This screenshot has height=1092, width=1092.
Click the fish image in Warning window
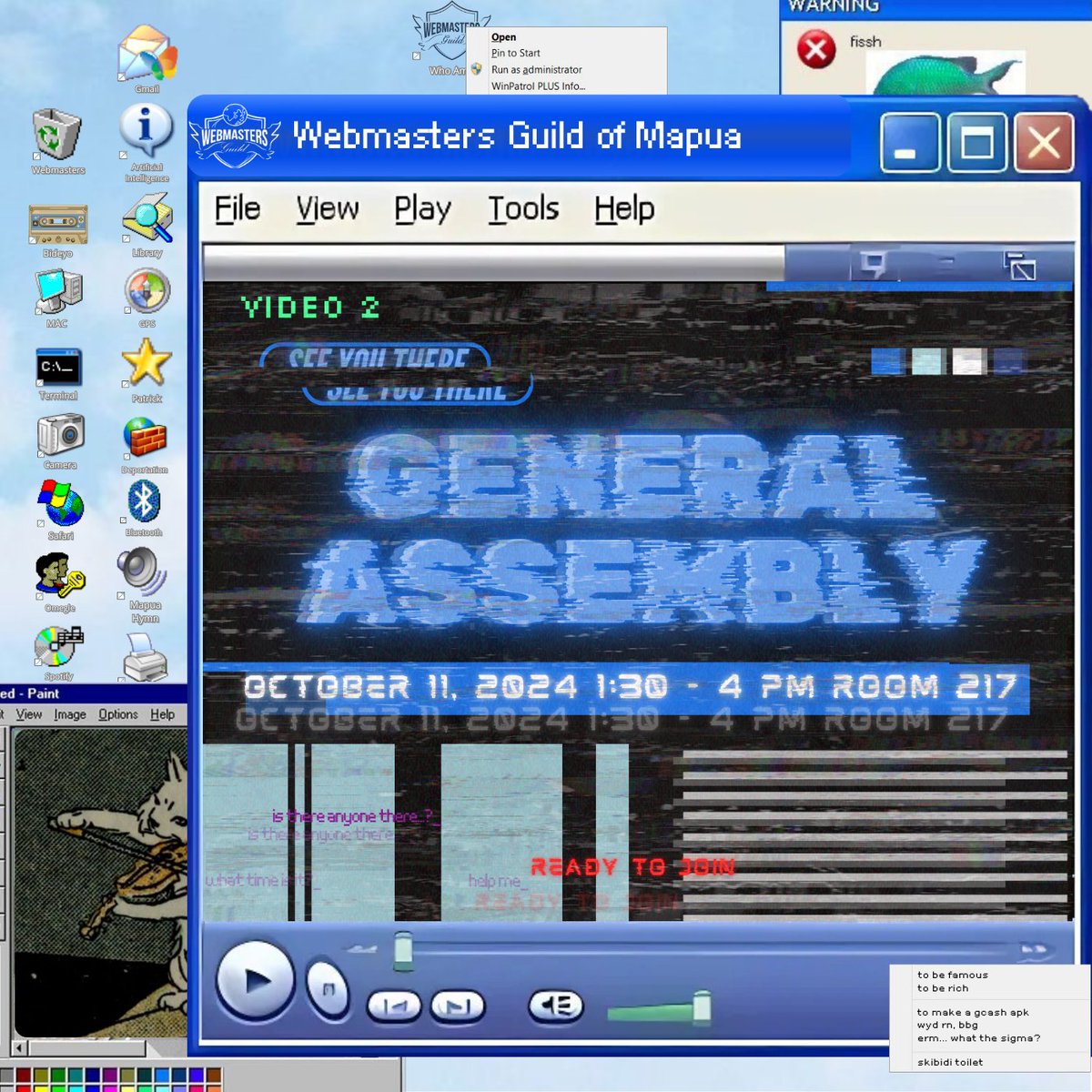point(945,75)
